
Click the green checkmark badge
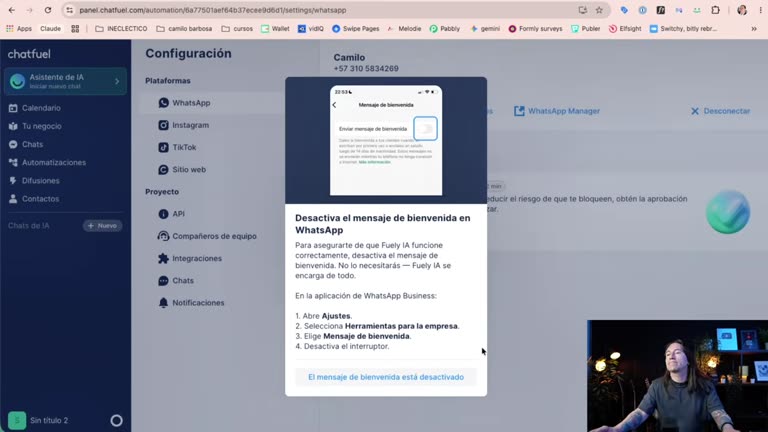pyautogui.click(x=728, y=212)
